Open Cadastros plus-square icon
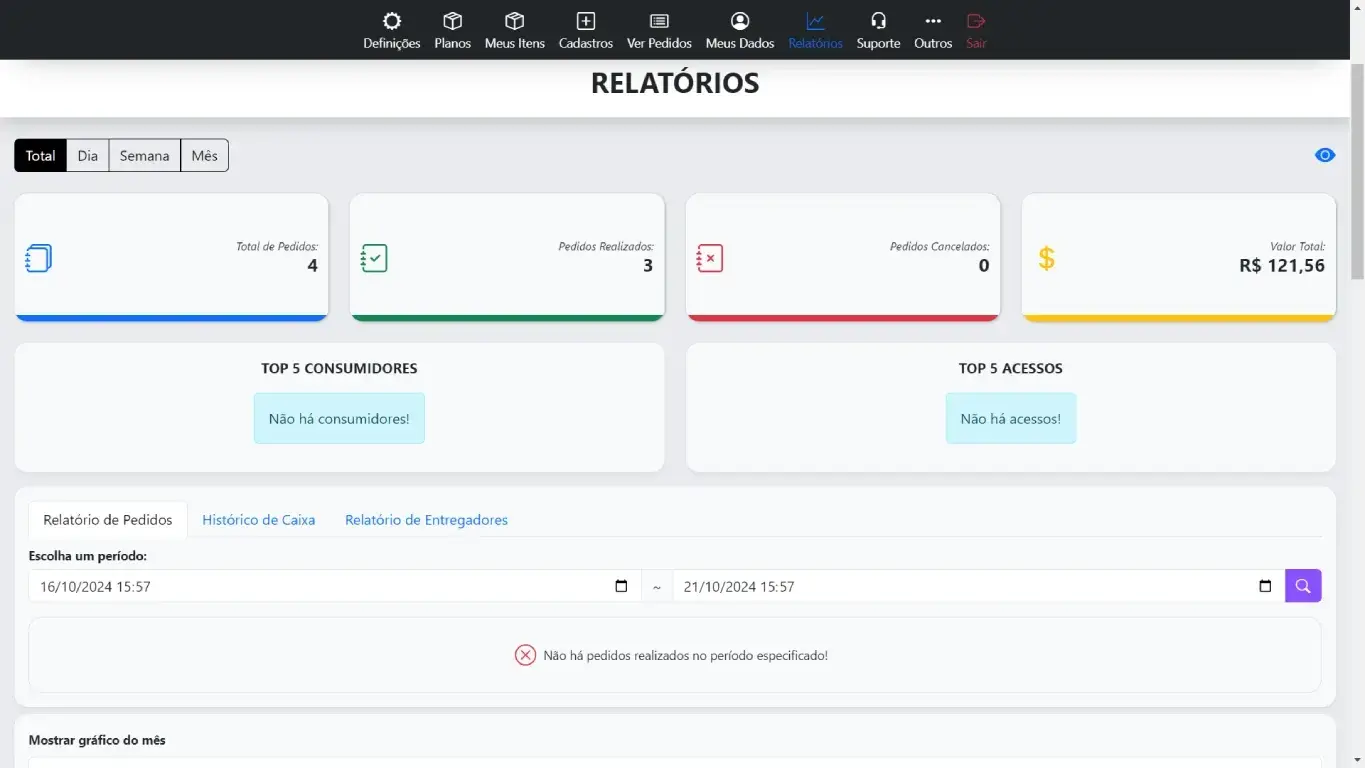The image size is (1365, 768). coord(586,22)
